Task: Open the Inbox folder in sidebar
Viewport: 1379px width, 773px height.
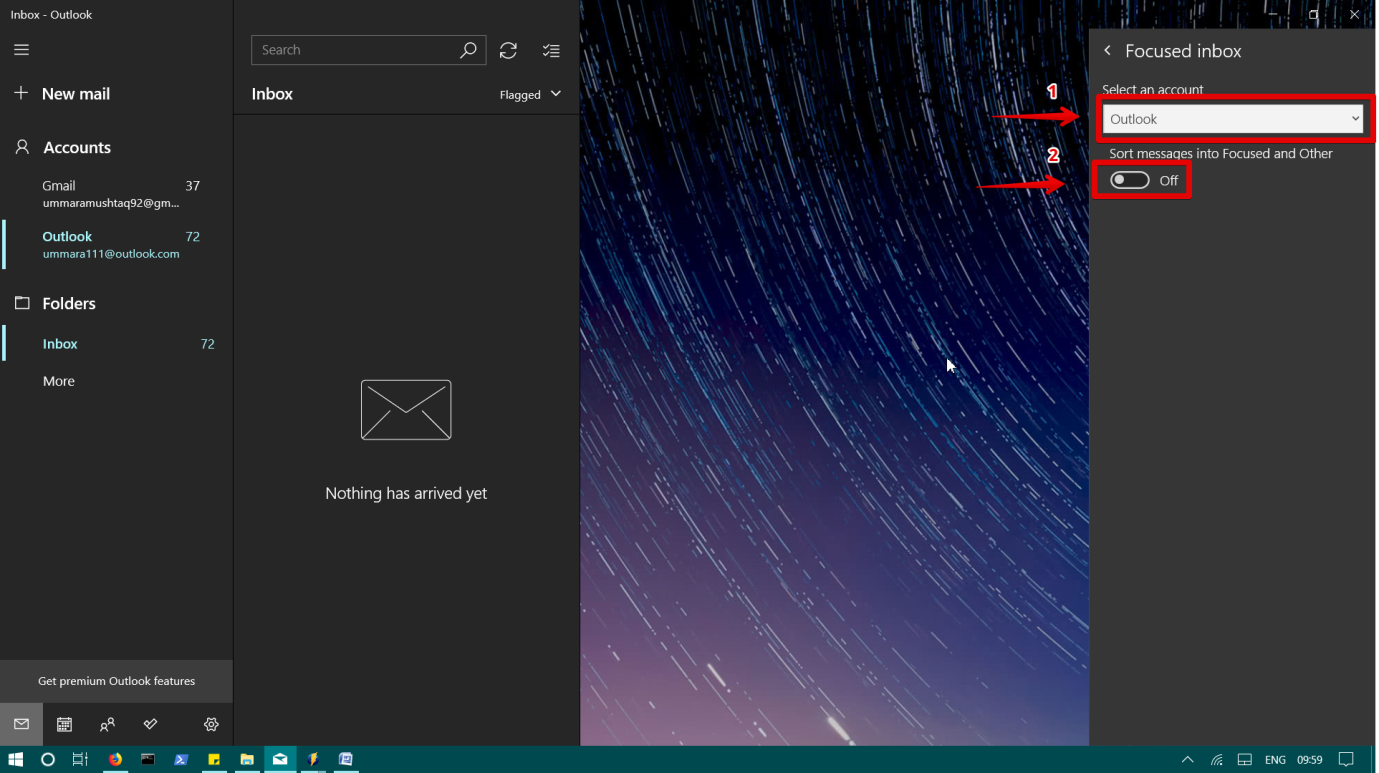Action: pyautogui.click(x=116, y=344)
